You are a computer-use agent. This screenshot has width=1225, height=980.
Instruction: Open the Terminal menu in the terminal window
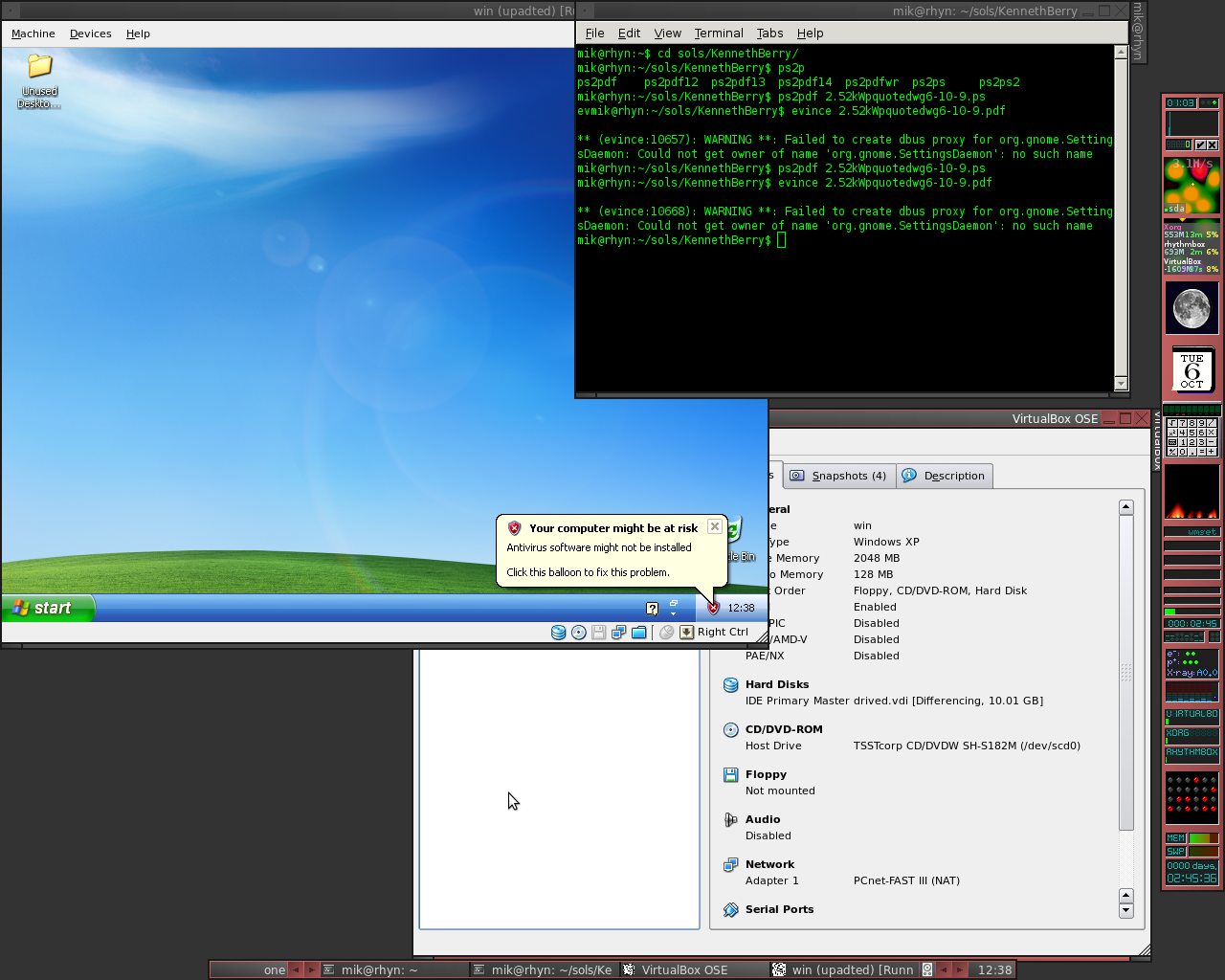(719, 33)
